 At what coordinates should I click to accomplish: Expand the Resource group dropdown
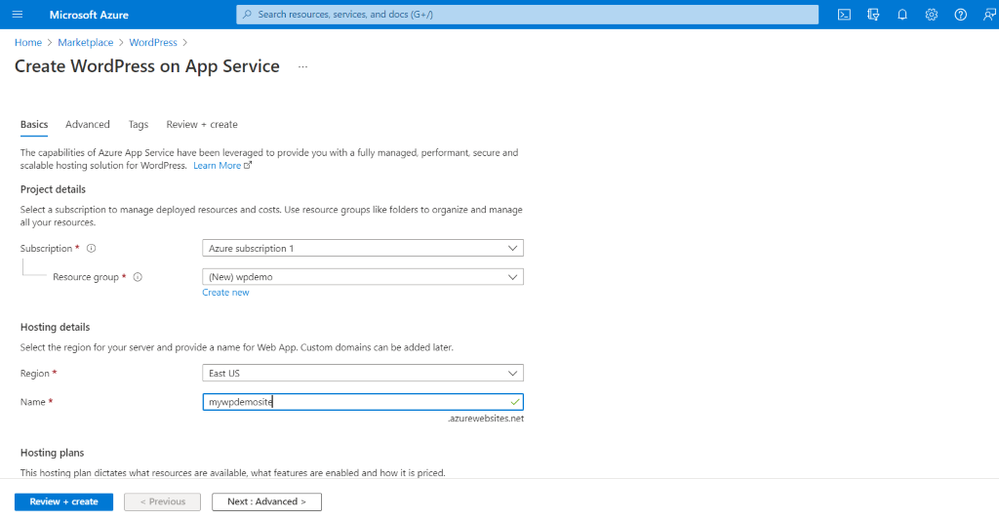363,277
